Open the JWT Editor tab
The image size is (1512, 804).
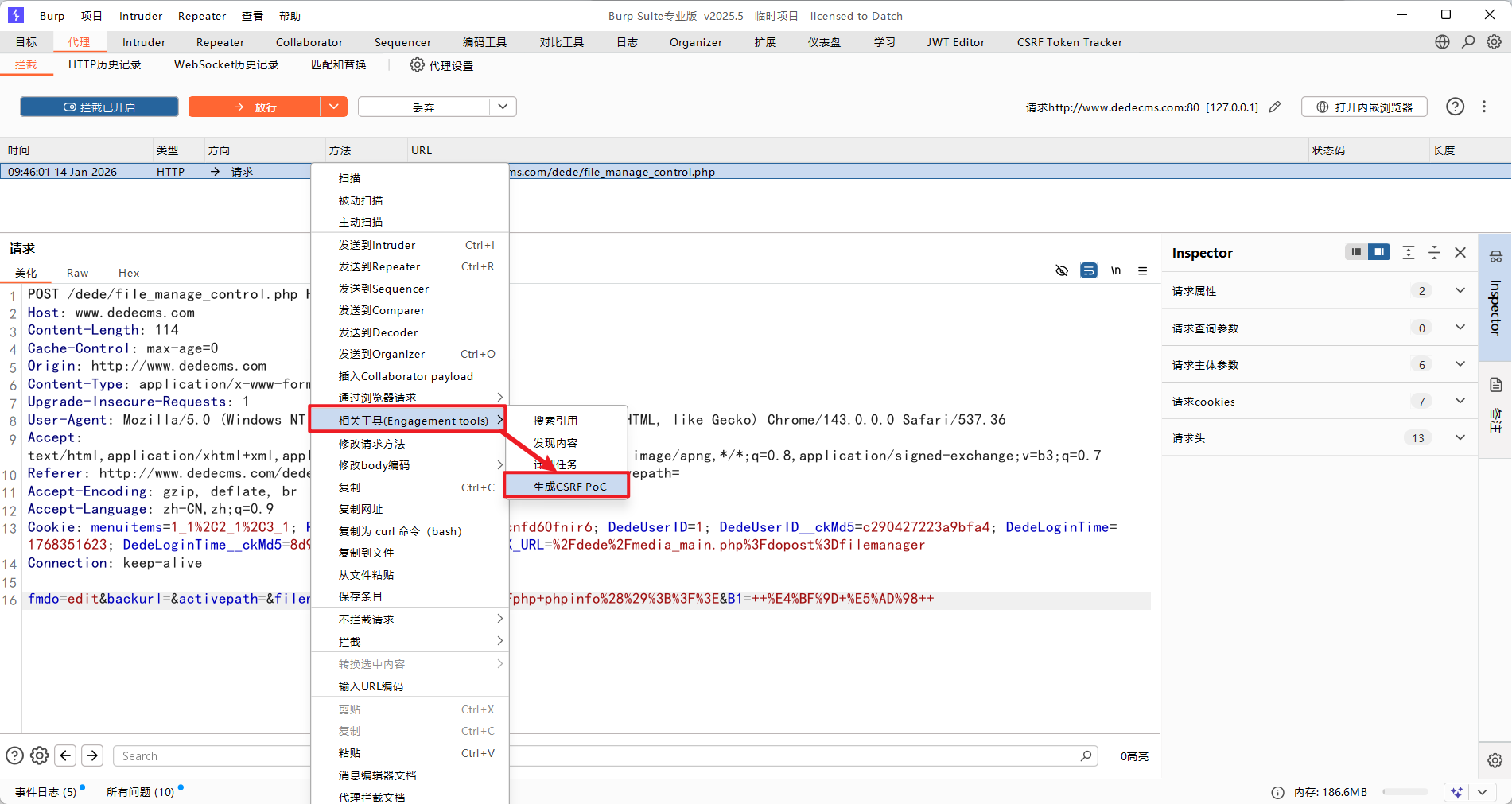(x=955, y=42)
